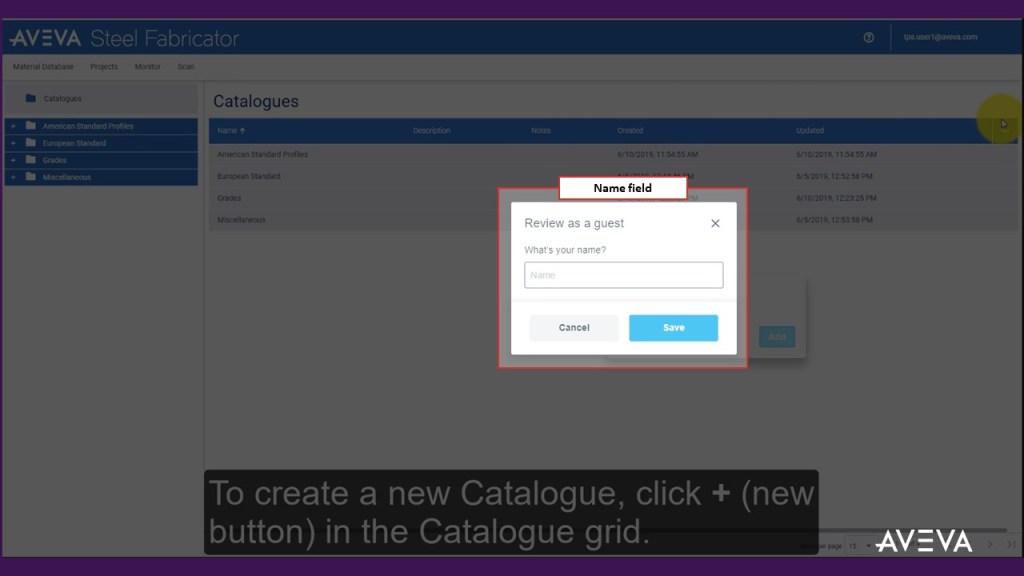Open the Material Database menu
The width and height of the screenshot is (1024, 576).
click(43, 67)
